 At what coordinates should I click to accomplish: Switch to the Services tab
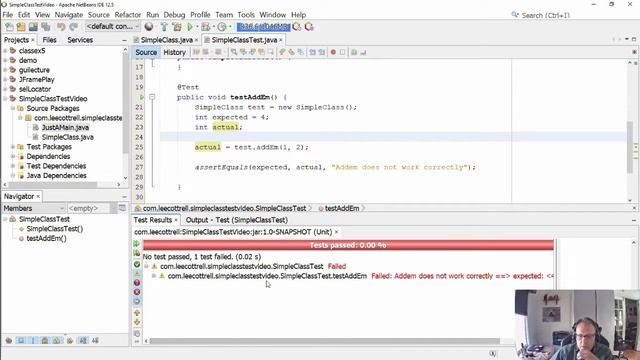(x=80, y=40)
